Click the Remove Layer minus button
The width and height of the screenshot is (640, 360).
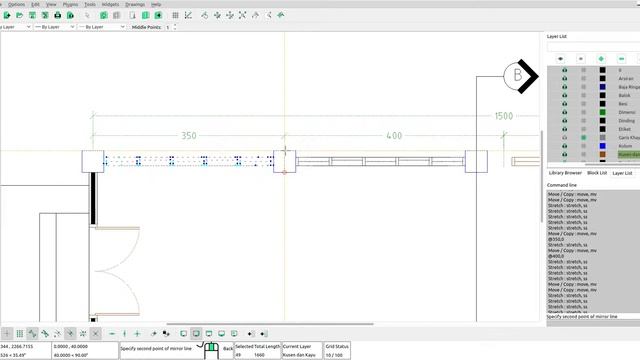pyautogui.click(x=621, y=59)
